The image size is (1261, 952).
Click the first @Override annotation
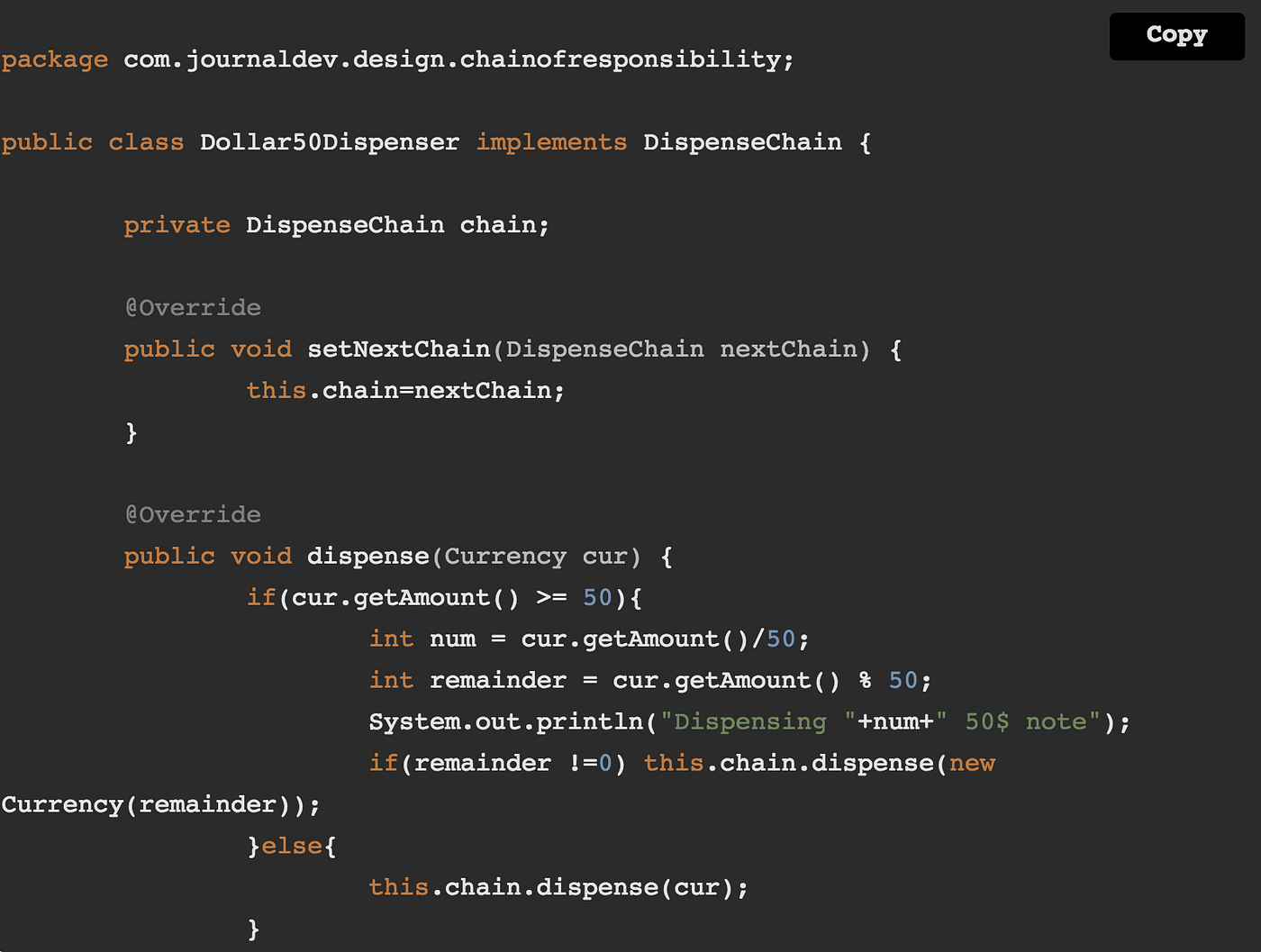point(192,307)
